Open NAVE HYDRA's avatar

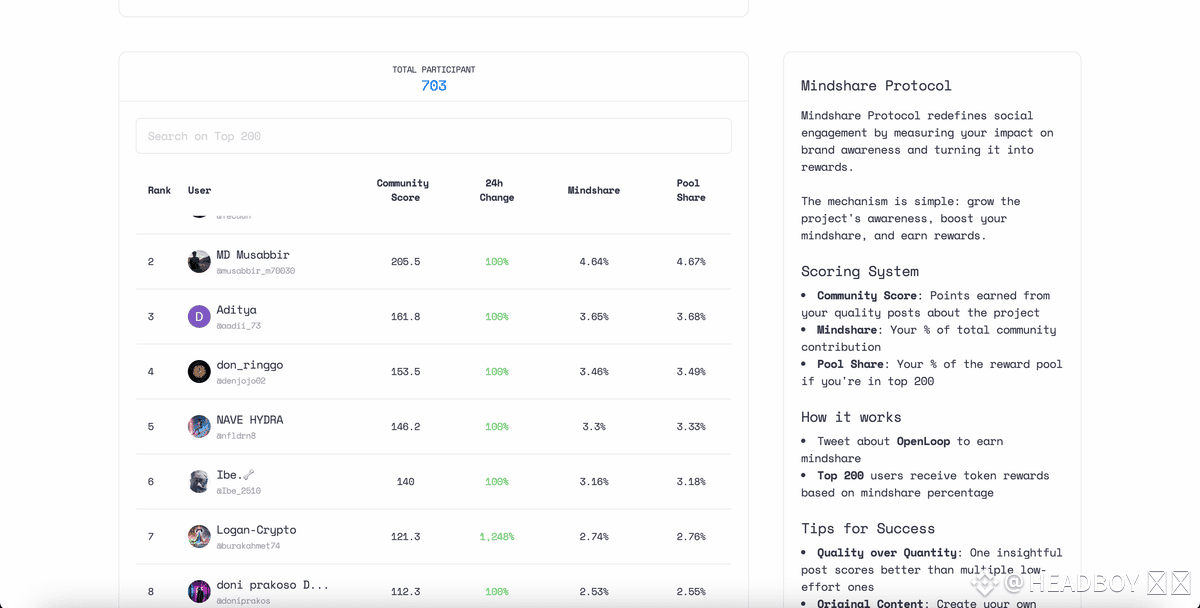(199, 427)
